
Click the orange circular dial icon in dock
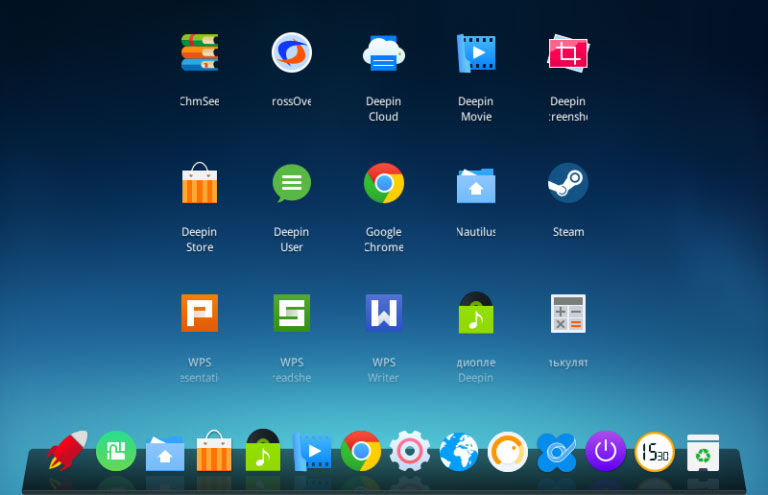pyautogui.click(x=508, y=451)
